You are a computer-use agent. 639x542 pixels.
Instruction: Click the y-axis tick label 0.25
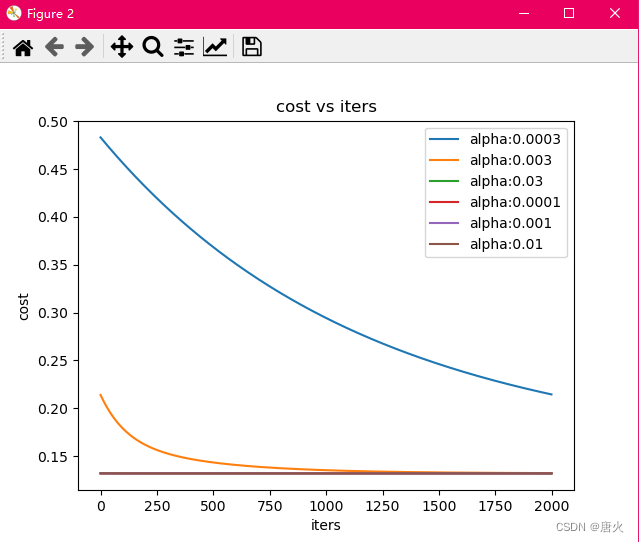53,361
